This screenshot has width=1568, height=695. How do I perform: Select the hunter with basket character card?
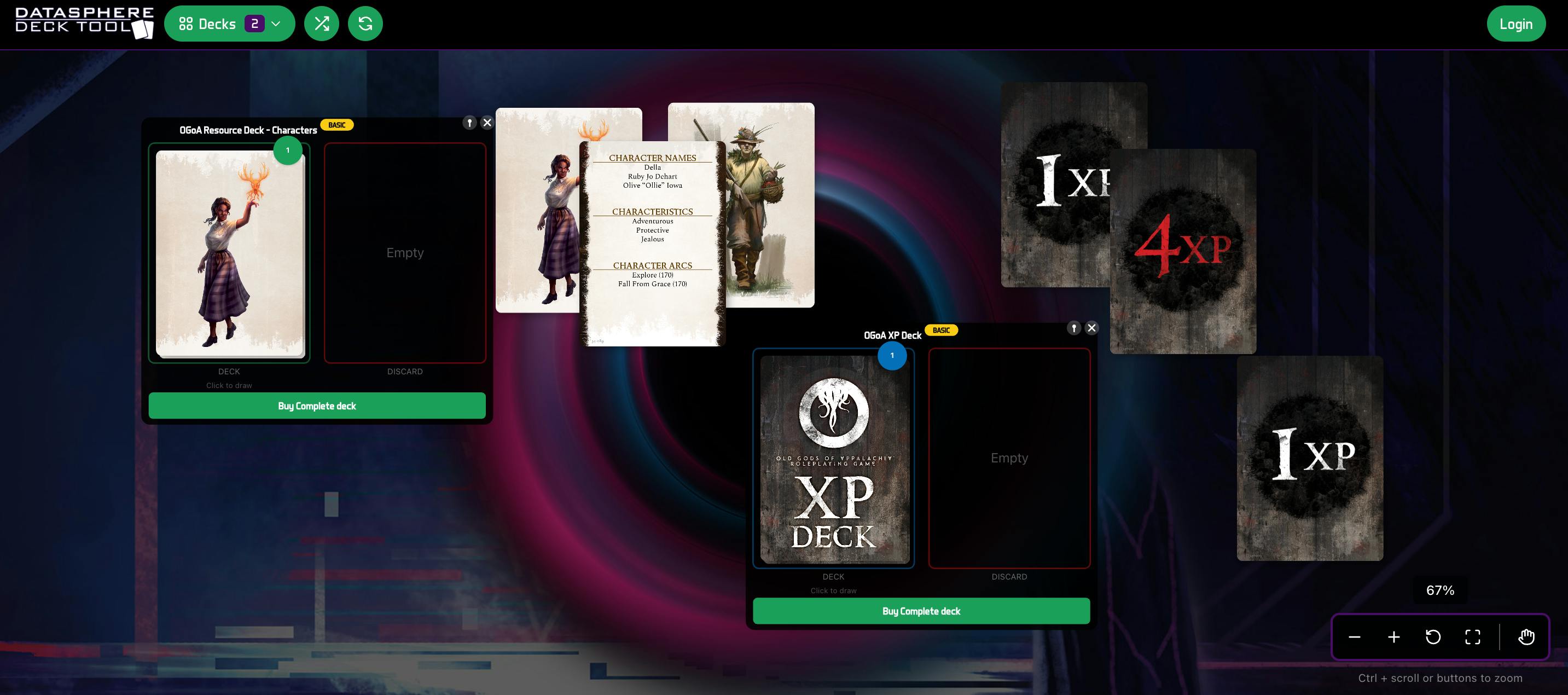tap(770, 205)
